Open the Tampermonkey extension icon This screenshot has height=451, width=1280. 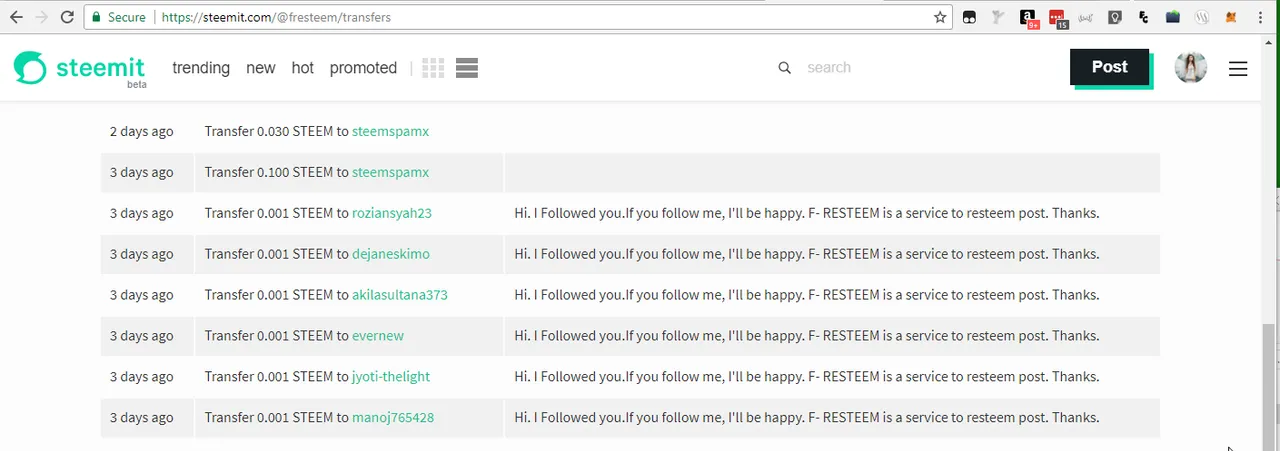pyautogui.click(x=969, y=17)
